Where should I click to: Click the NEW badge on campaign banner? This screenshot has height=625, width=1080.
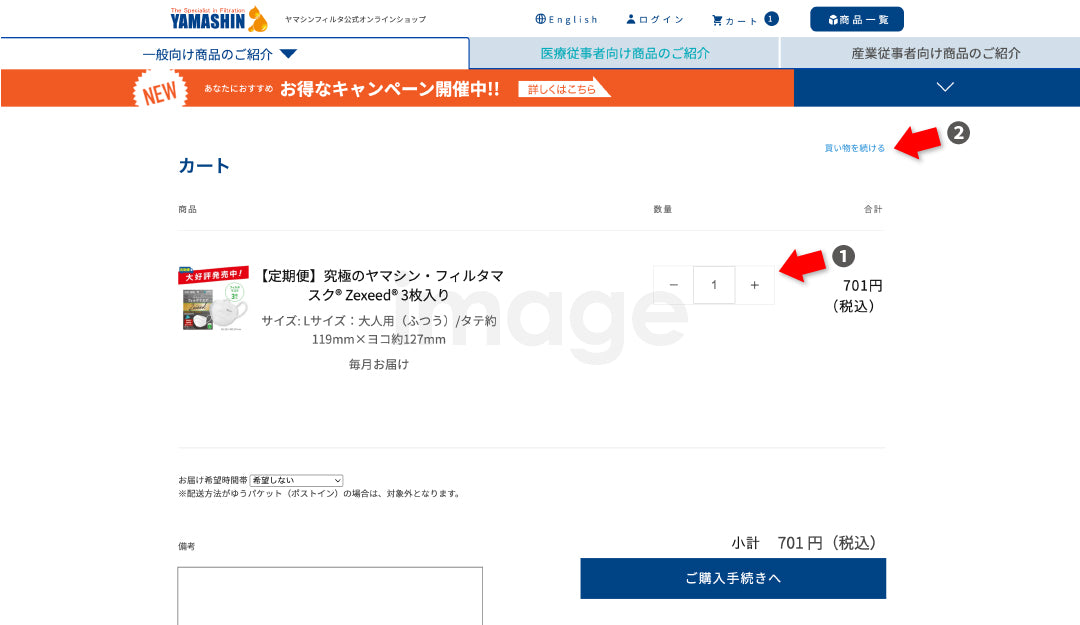[x=160, y=89]
